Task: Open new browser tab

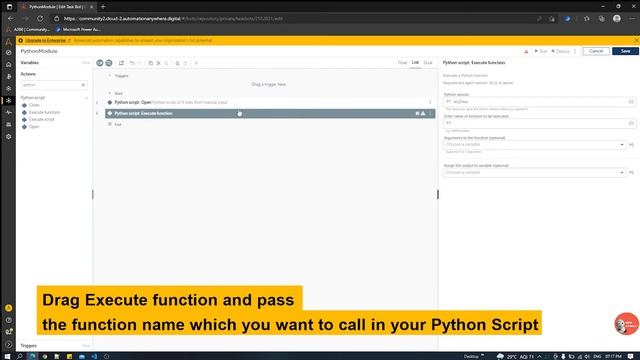Action: click(103, 7)
